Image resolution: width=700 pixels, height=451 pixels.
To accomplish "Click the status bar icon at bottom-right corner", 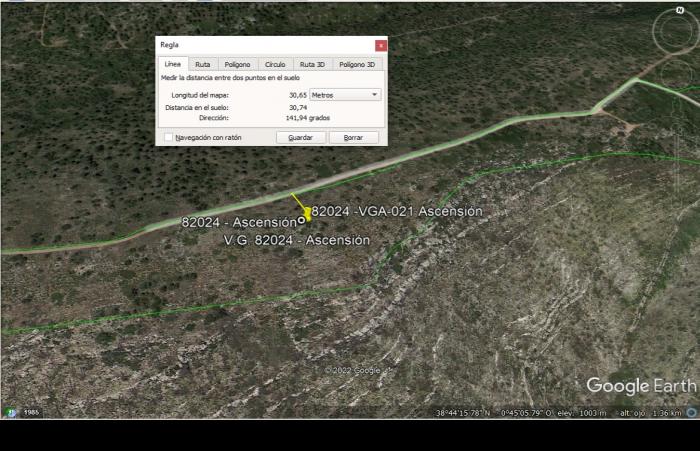I will (692, 413).
